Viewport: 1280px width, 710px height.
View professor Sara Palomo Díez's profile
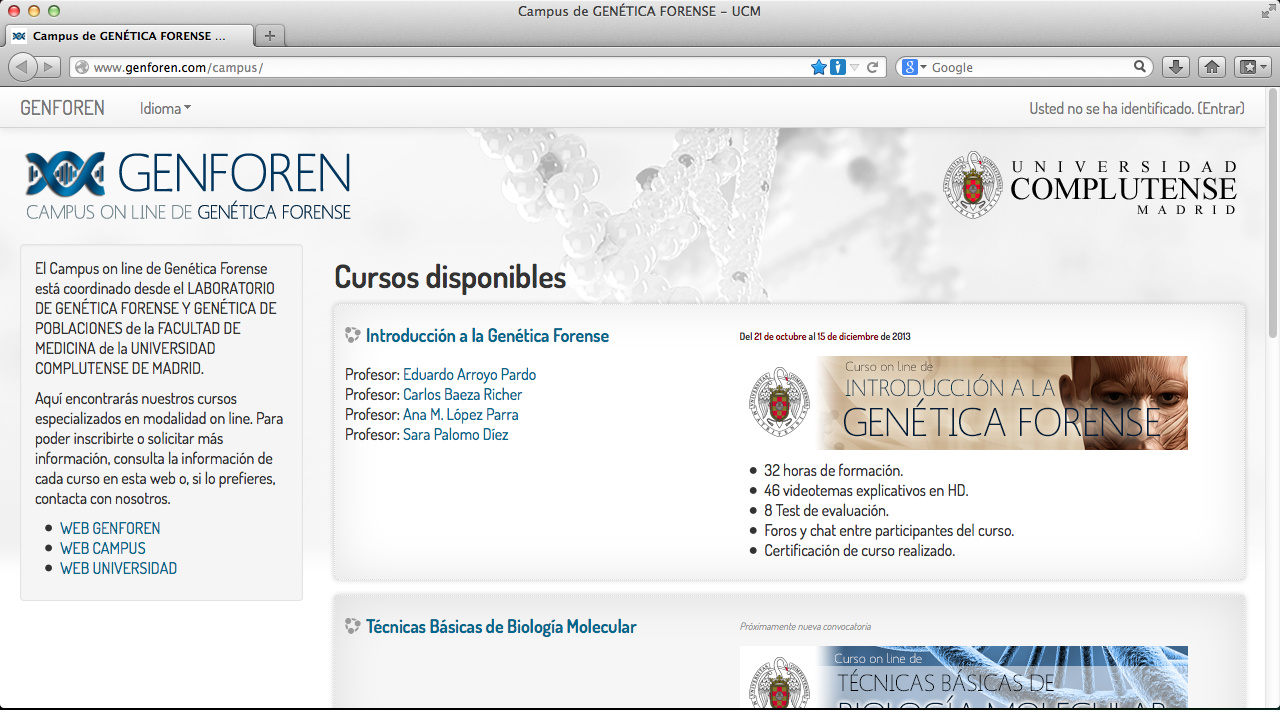(x=455, y=435)
